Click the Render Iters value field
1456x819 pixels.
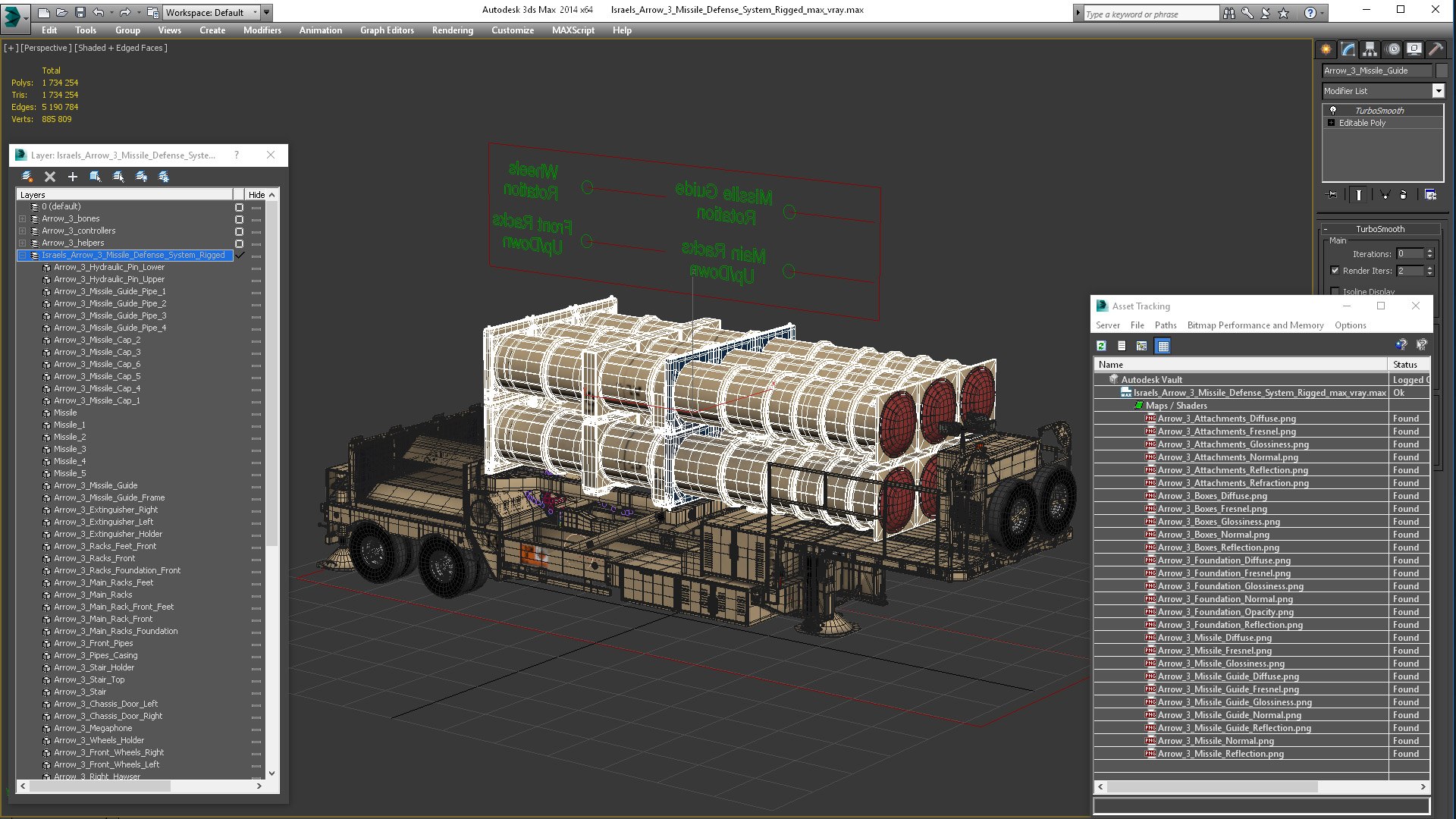1410,271
